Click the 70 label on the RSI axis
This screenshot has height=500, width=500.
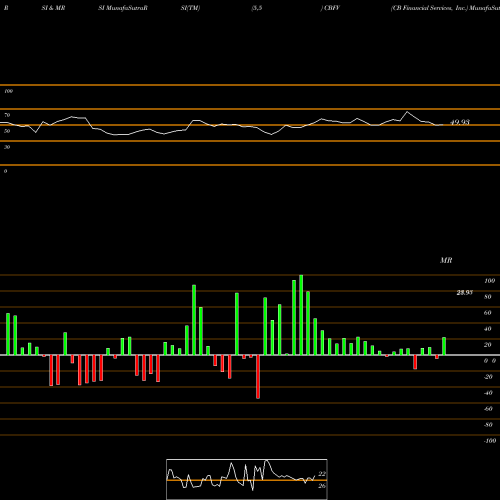pos(7,115)
